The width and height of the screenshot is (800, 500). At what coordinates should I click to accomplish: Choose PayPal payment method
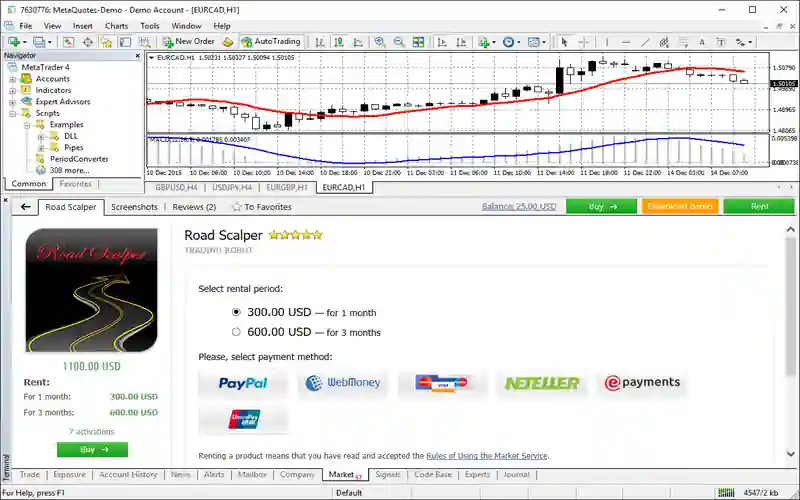(243, 383)
